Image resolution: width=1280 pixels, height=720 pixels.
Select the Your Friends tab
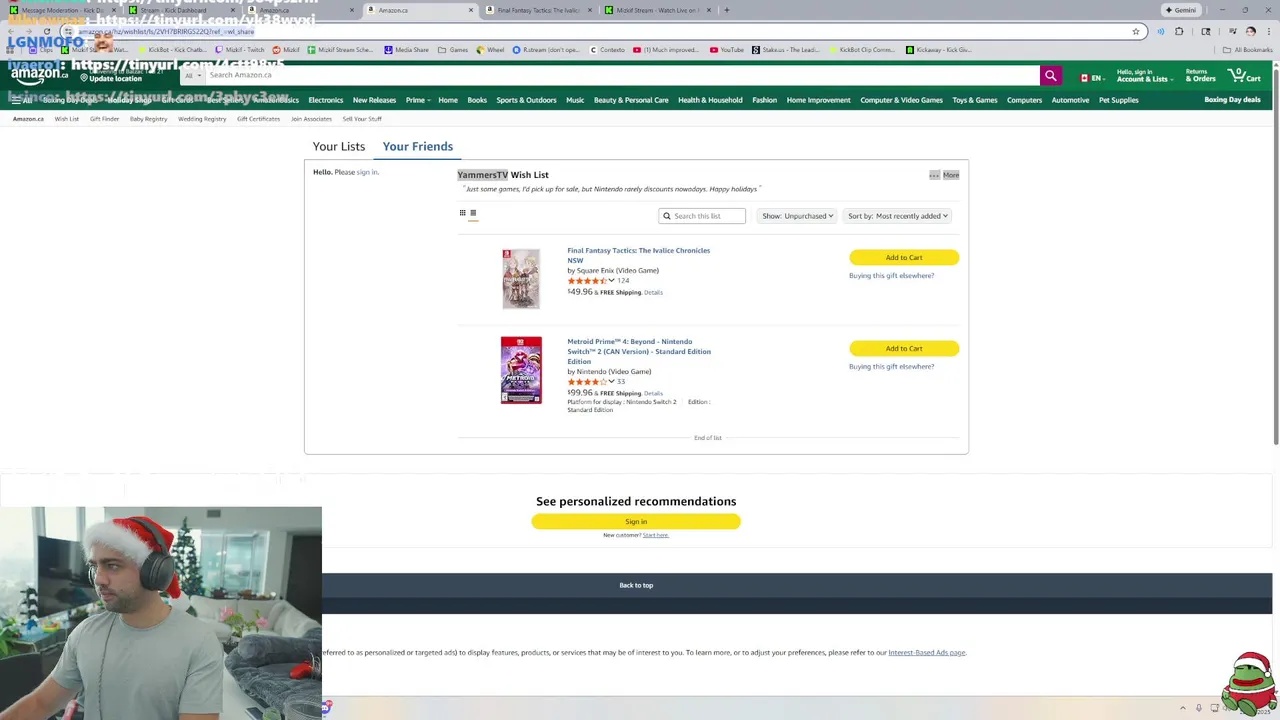point(418,146)
